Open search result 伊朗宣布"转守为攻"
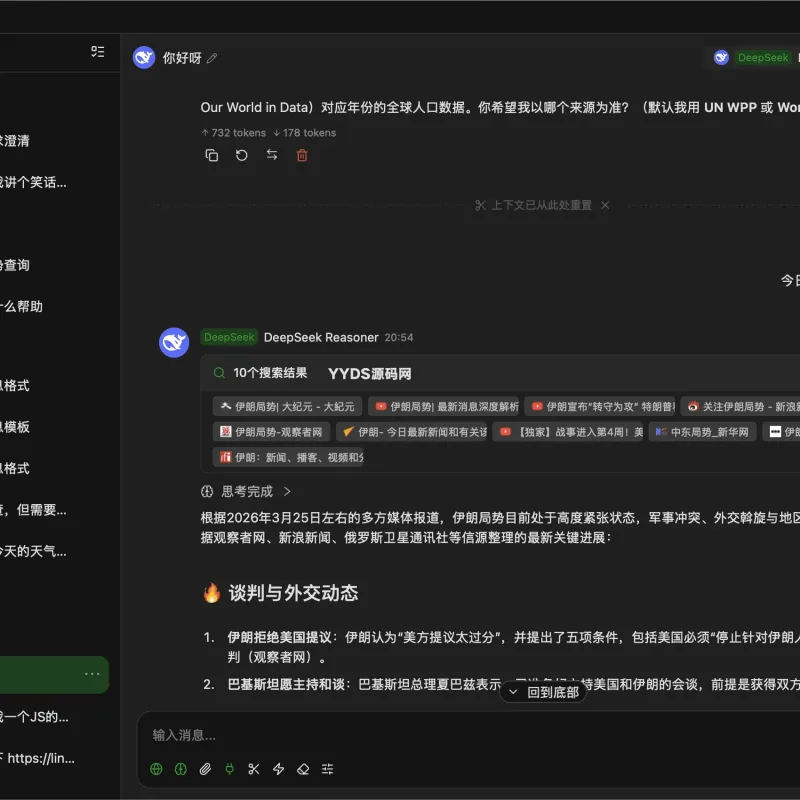 pyautogui.click(x=599, y=407)
